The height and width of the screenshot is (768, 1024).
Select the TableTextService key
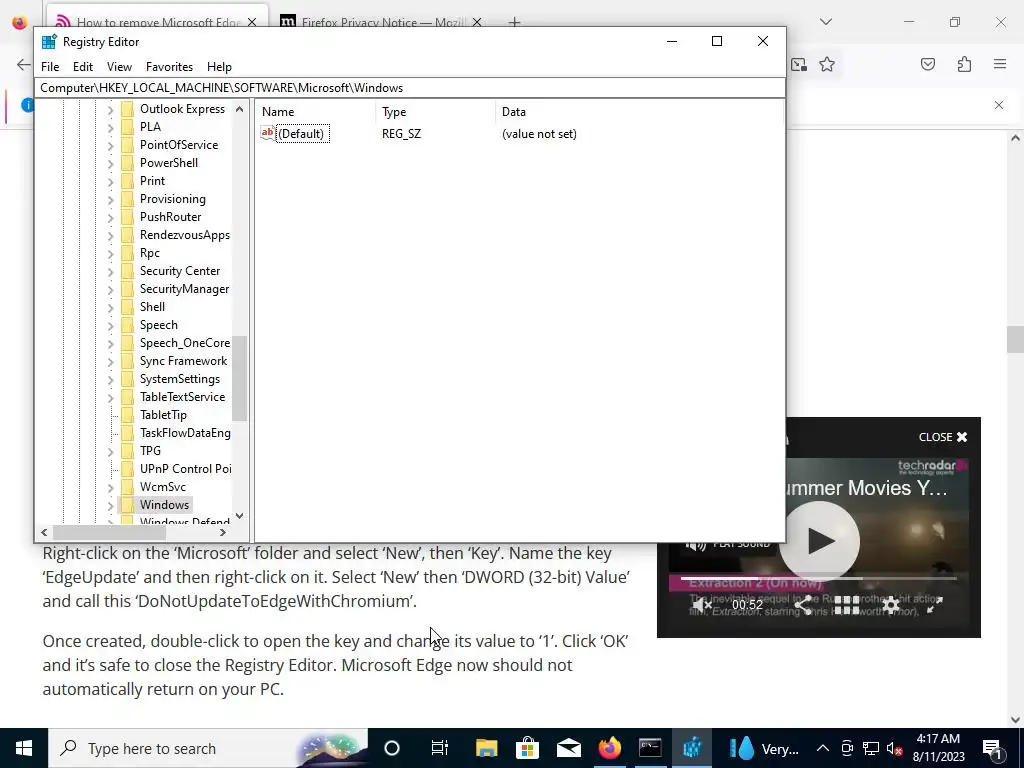(x=182, y=396)
